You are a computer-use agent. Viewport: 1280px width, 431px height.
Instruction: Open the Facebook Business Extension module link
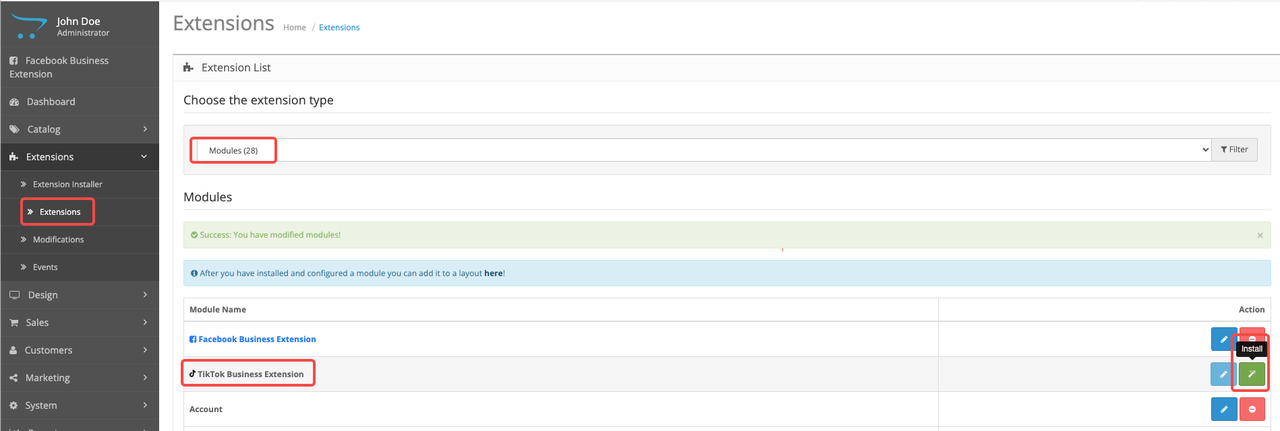coord(257,339)
